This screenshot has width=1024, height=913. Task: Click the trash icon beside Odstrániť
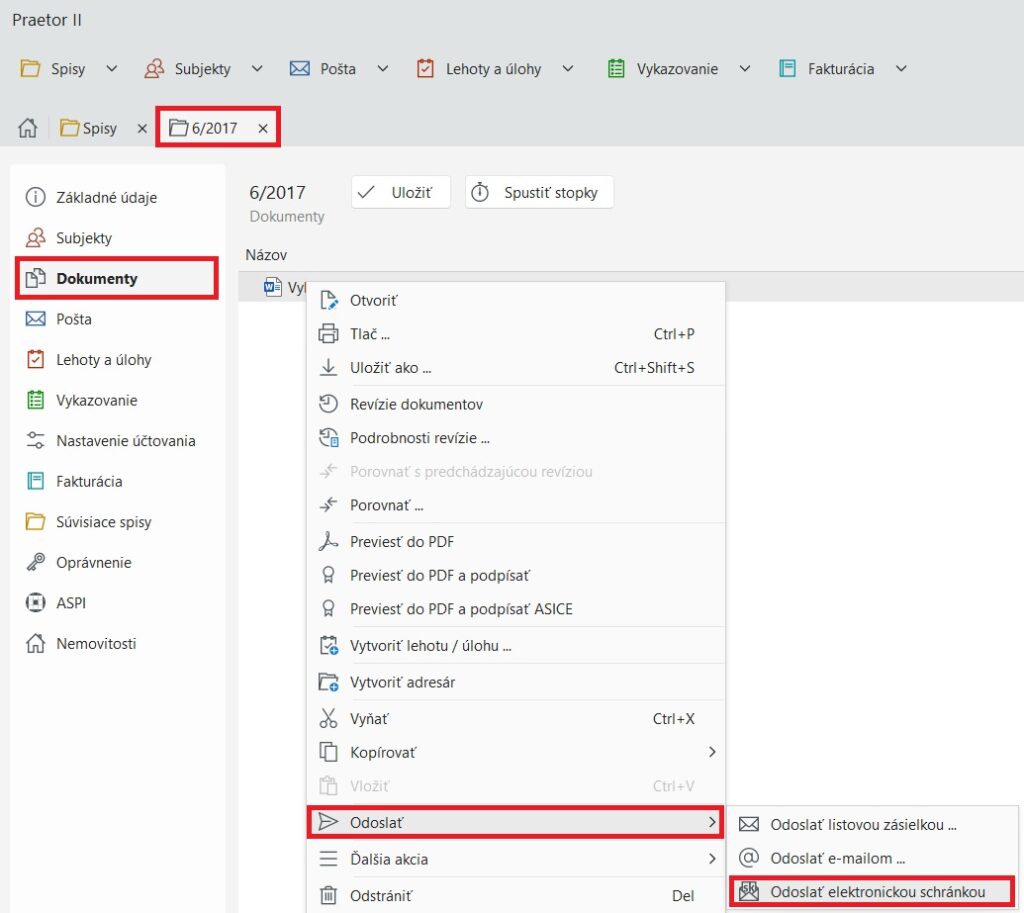pyautogui.click(x=328, y=896)
